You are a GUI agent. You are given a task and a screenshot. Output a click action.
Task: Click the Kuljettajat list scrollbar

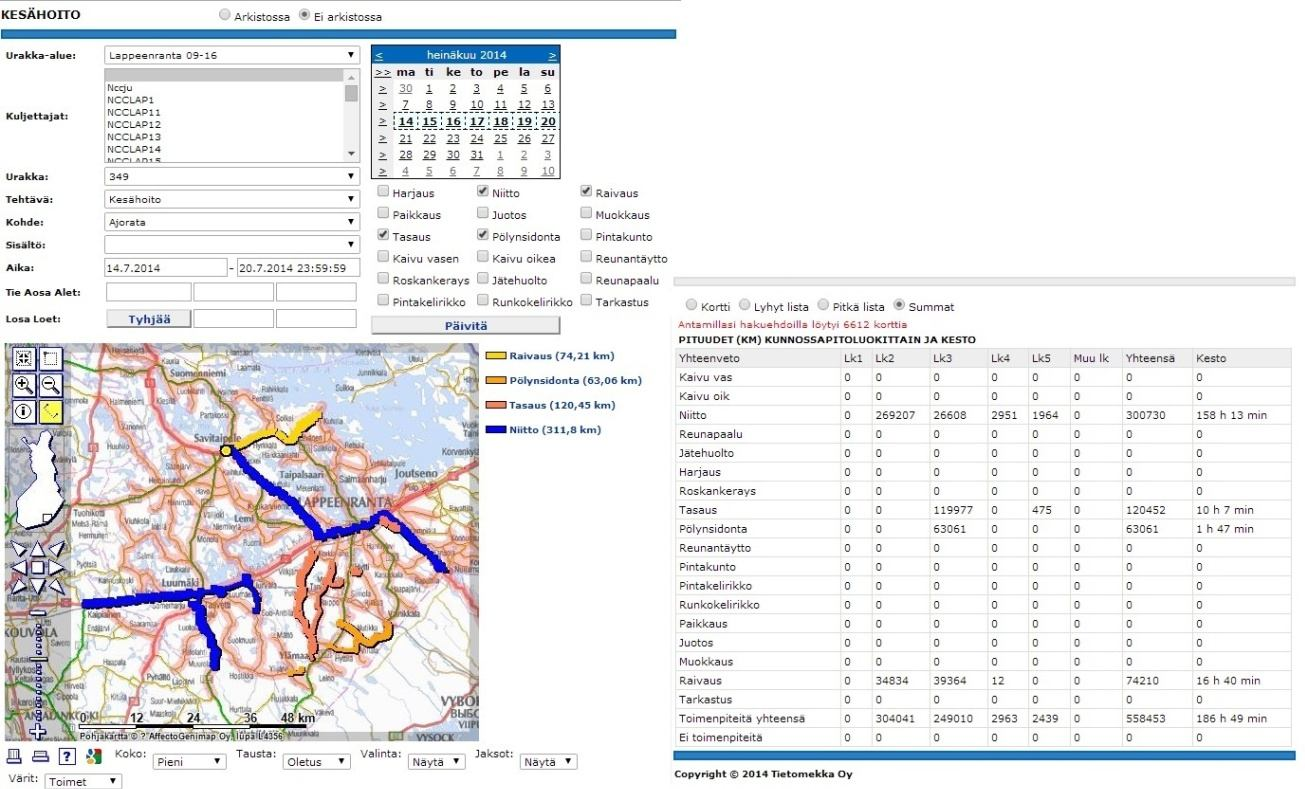(x=351, y=114)
